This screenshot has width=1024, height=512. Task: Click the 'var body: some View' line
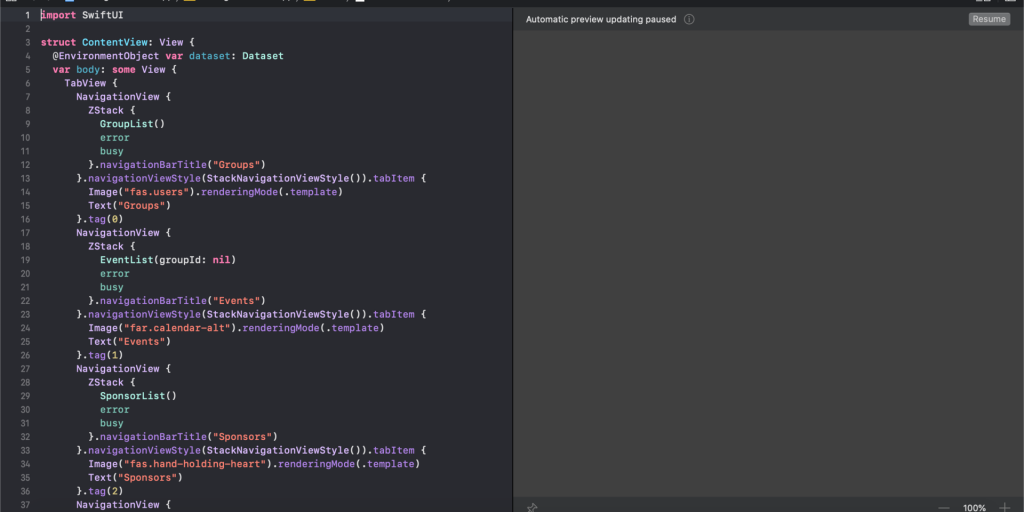[114, 69]
